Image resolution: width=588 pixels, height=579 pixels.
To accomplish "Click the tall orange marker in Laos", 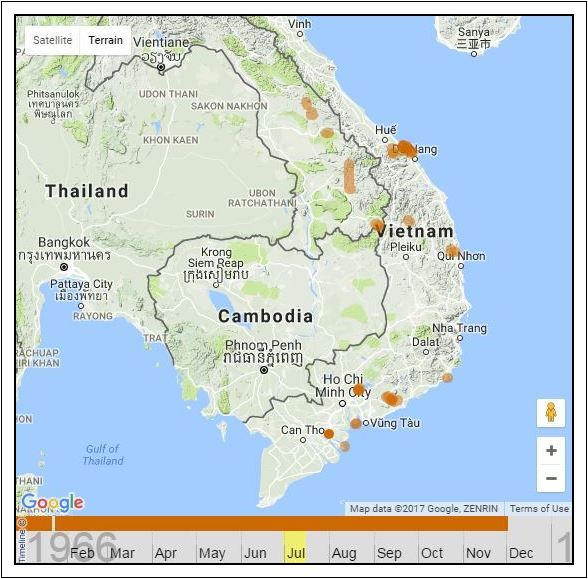I will click(350, 176).
